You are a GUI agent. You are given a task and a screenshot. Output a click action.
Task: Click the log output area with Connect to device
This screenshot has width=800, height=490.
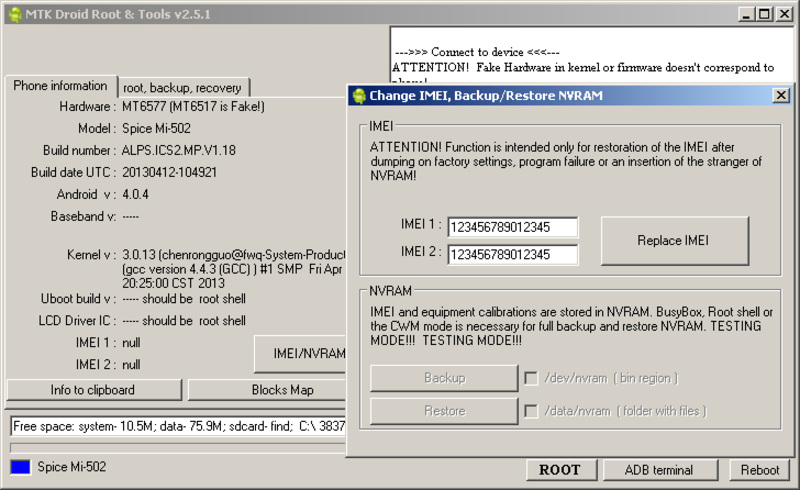592,55
